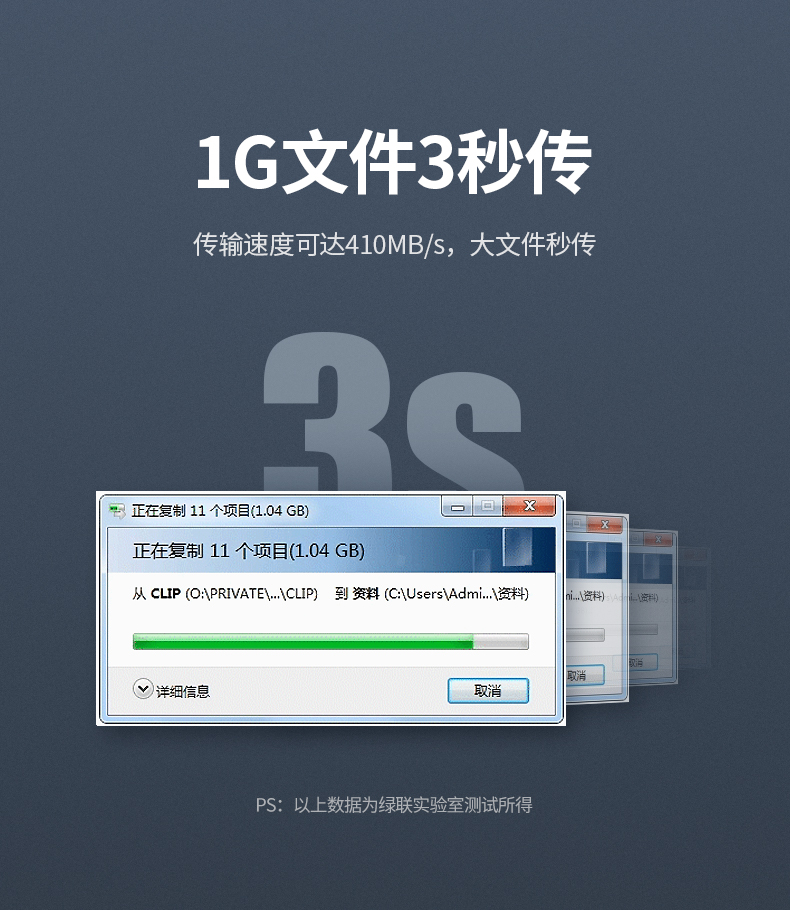Click the green file copy progress bar
The height and width of the screenshot is (910, 790).
tap(331, 641)
